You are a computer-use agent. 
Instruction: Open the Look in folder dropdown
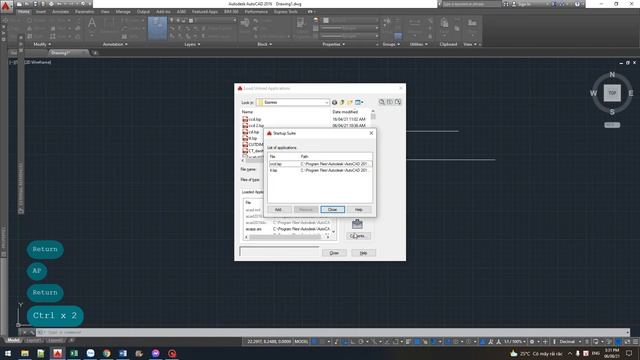pyautogui.click(x=292, y=102)
